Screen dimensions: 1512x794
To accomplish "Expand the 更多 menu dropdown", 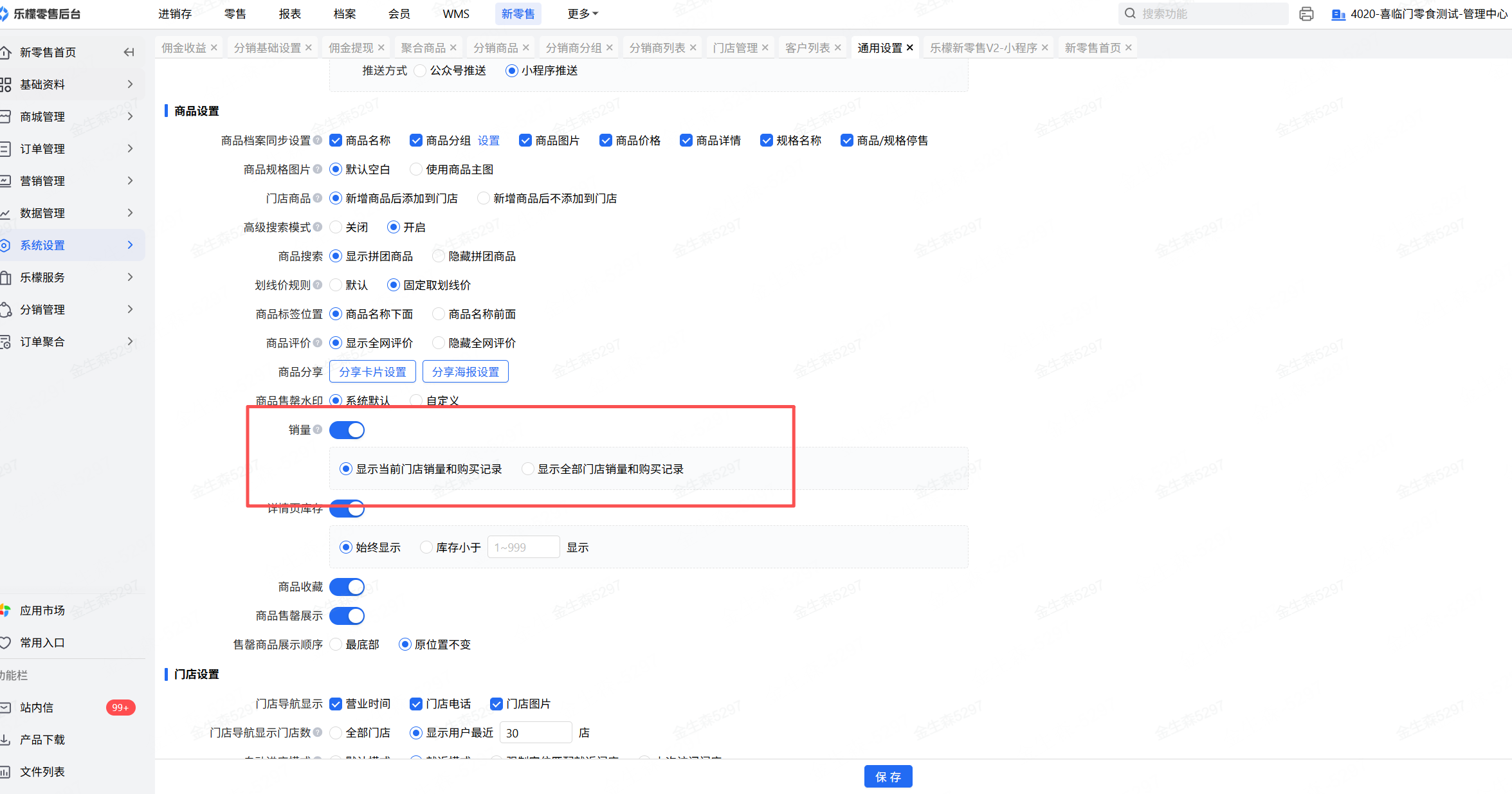I will pyautogui.click(x=583, y=14).
